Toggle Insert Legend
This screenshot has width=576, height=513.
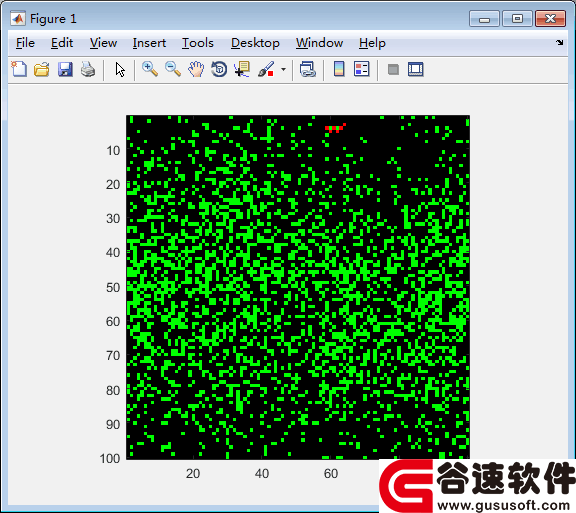tap(361, 69)
